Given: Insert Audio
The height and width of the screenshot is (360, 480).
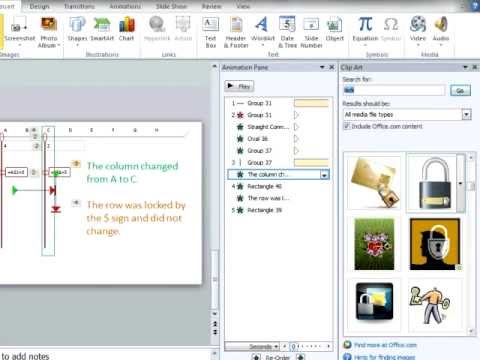Looking at the screenshot, I should pos(441,31).
